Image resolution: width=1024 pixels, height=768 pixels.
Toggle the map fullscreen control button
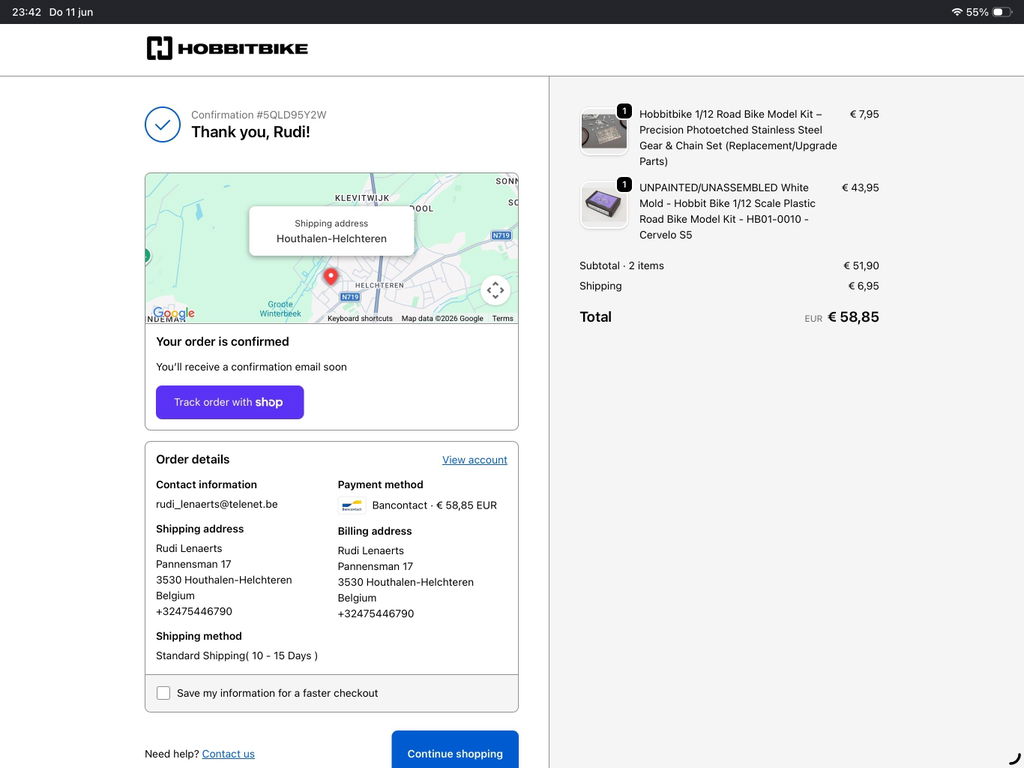(495, 290)
